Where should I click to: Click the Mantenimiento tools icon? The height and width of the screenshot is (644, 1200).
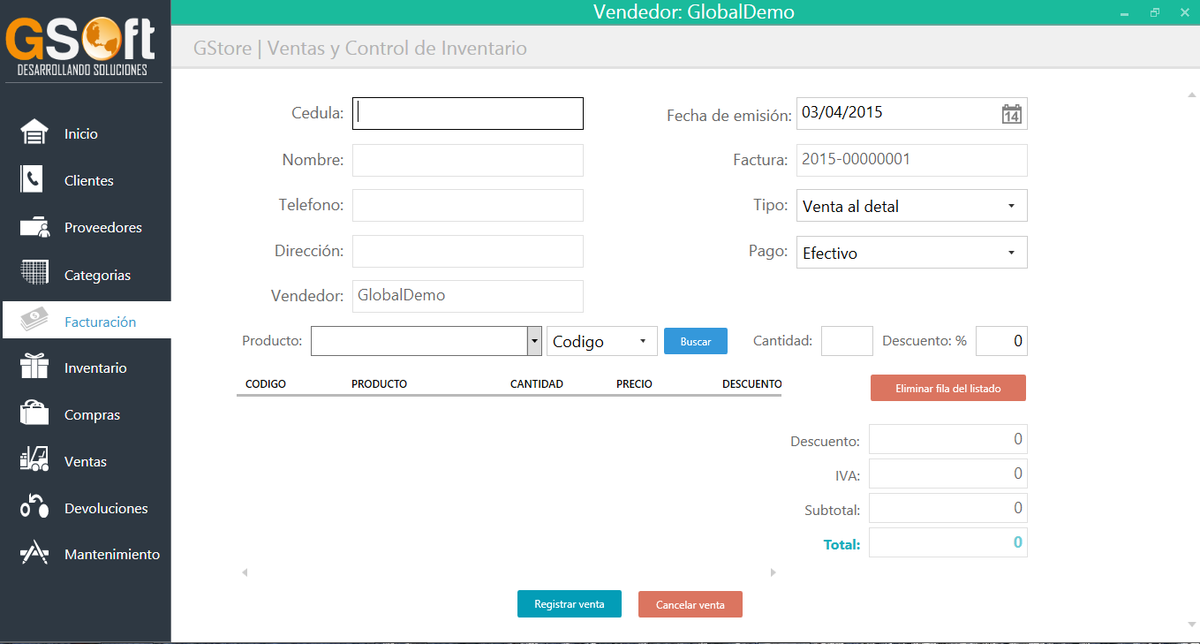pos(35,553)
